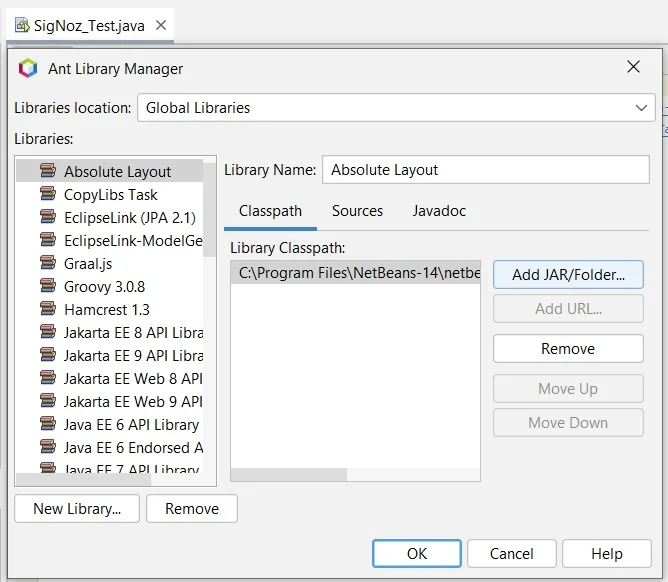
Task: Click the Library Name input field
Action: point(486,170)
